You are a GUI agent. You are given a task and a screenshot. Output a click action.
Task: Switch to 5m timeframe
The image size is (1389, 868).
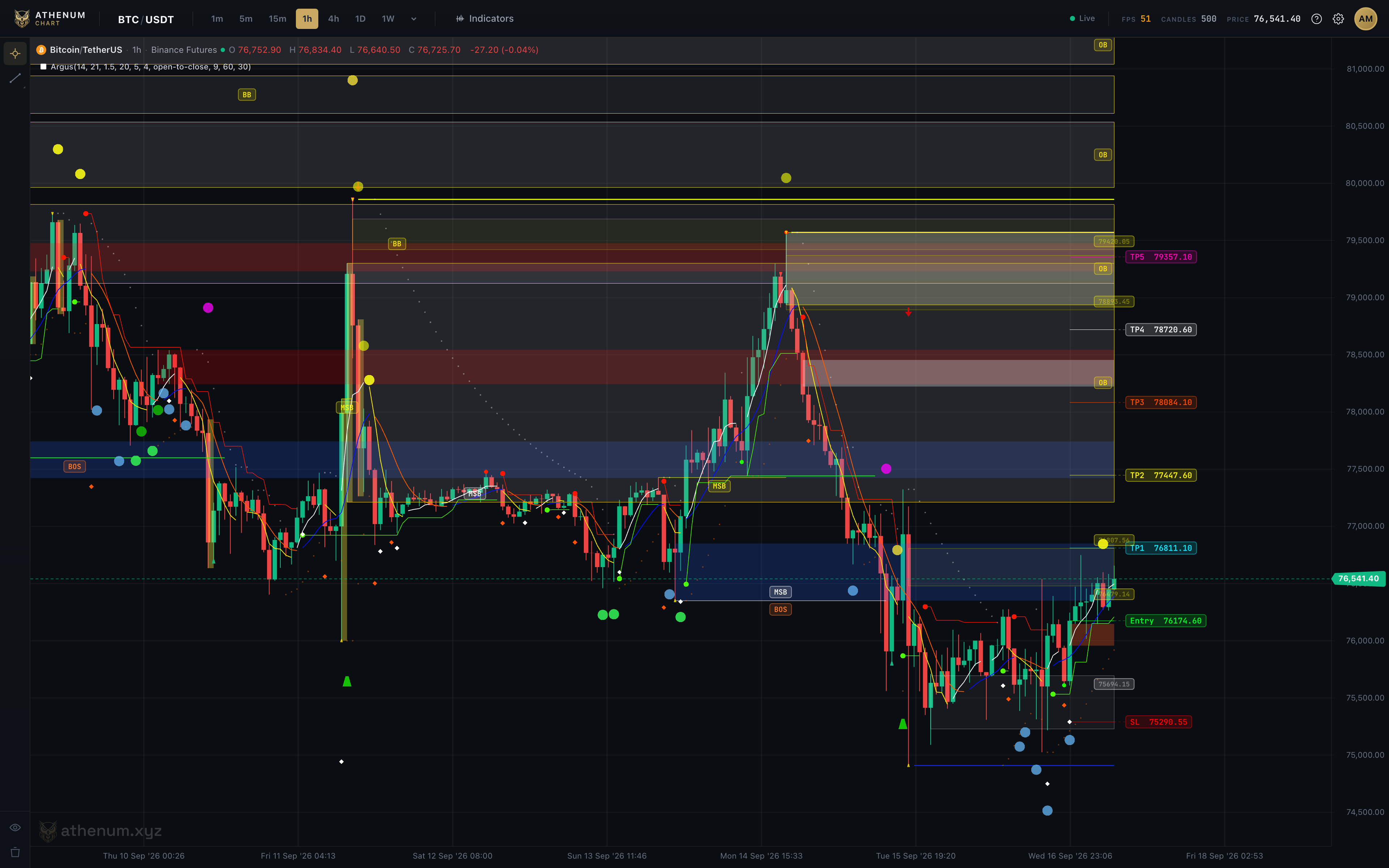[246, 19]
